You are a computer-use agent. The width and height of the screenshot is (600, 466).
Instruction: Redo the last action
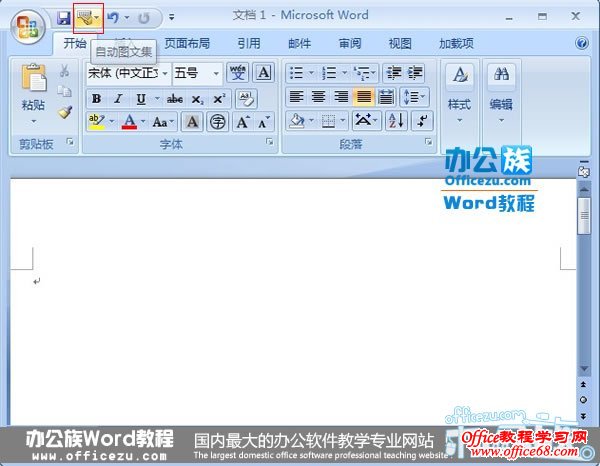coord(144,18)
